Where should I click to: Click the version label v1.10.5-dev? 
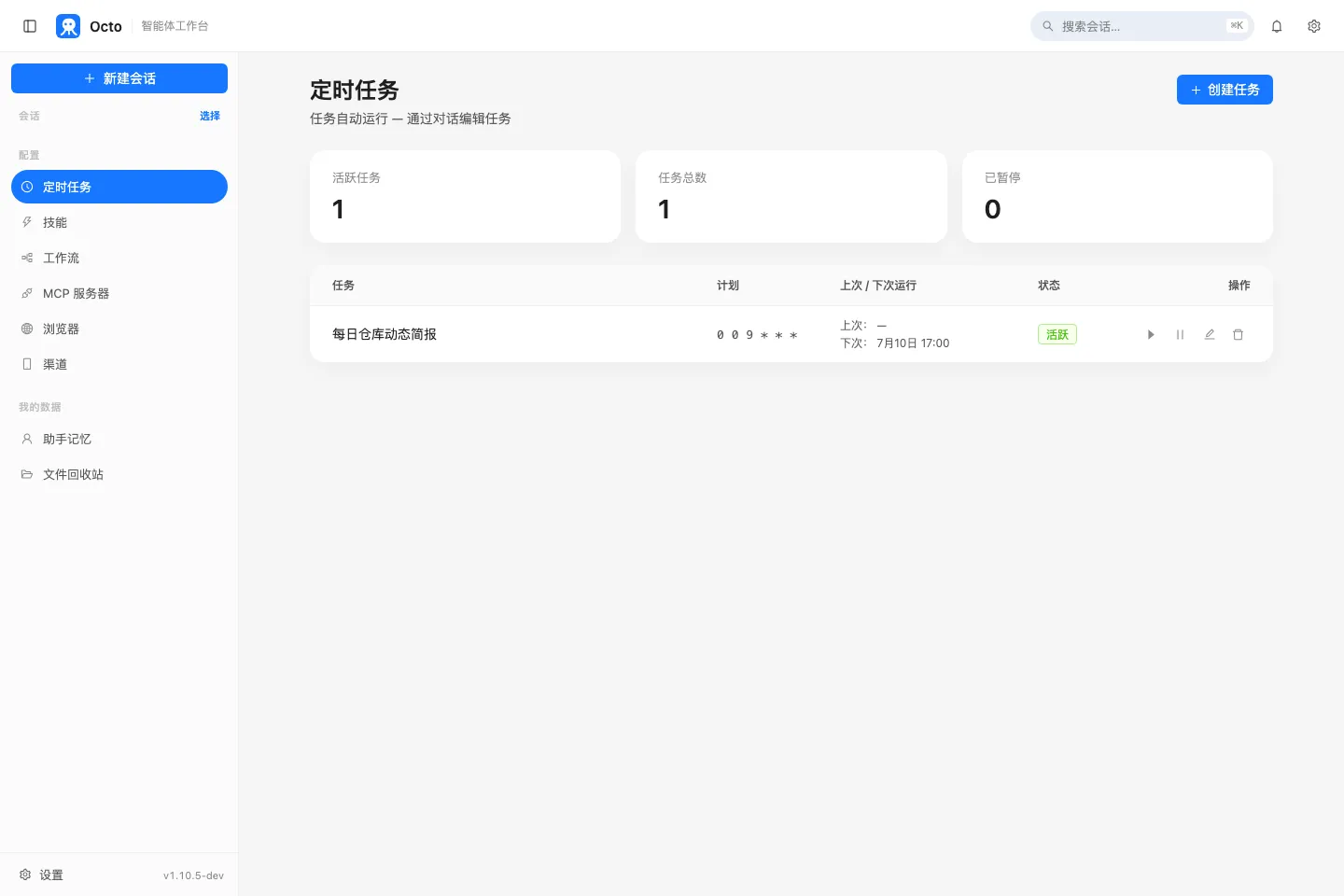(x=193, y=875)
